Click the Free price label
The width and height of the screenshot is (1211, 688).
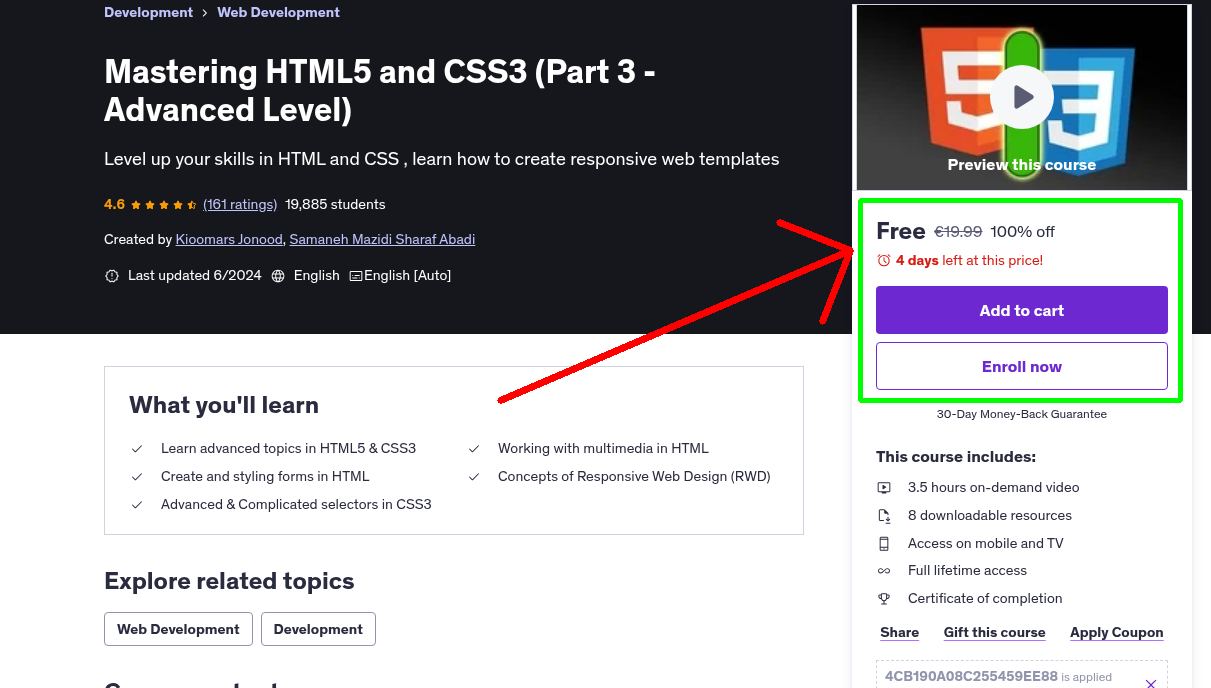click(901, 231)
